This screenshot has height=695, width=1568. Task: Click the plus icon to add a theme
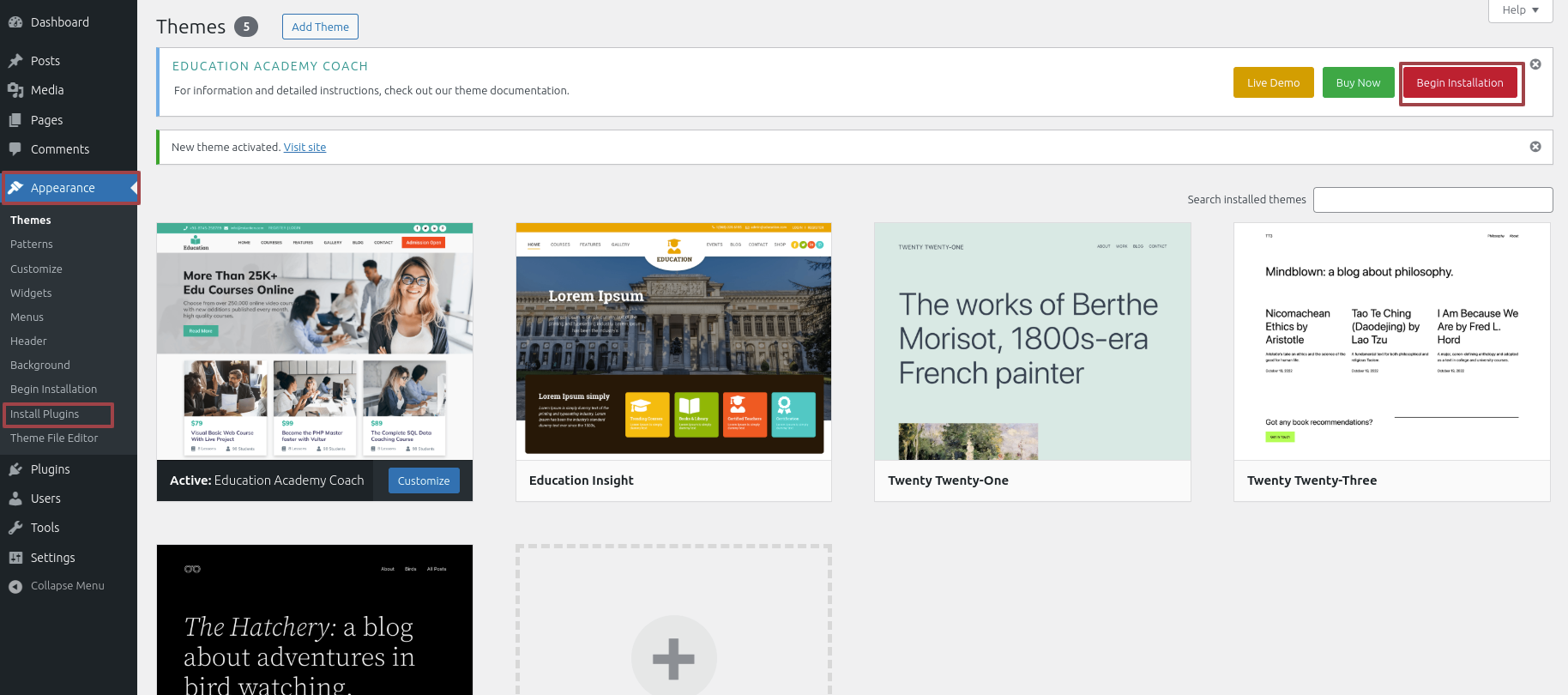[x=673, y=659]
